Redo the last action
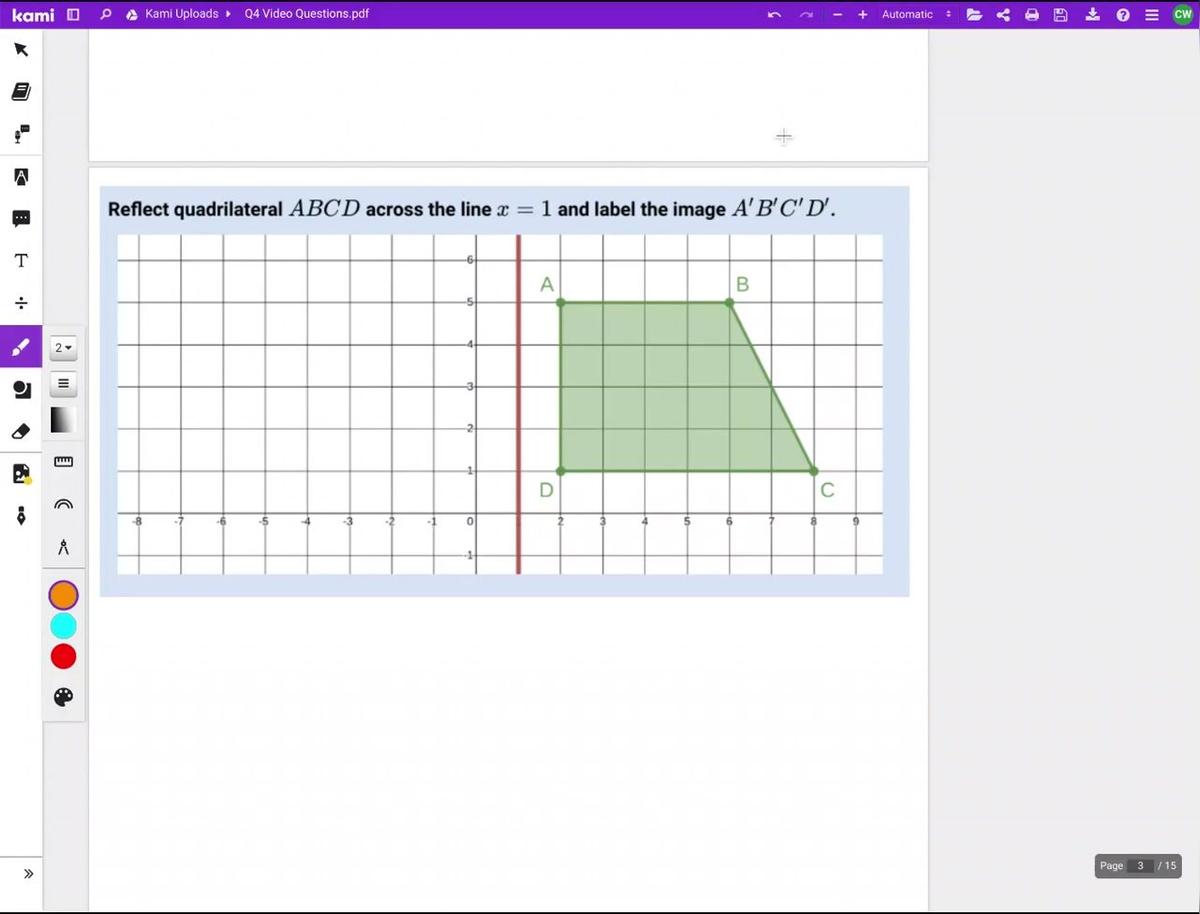The image size is (1200, 914). pos(806,14)
